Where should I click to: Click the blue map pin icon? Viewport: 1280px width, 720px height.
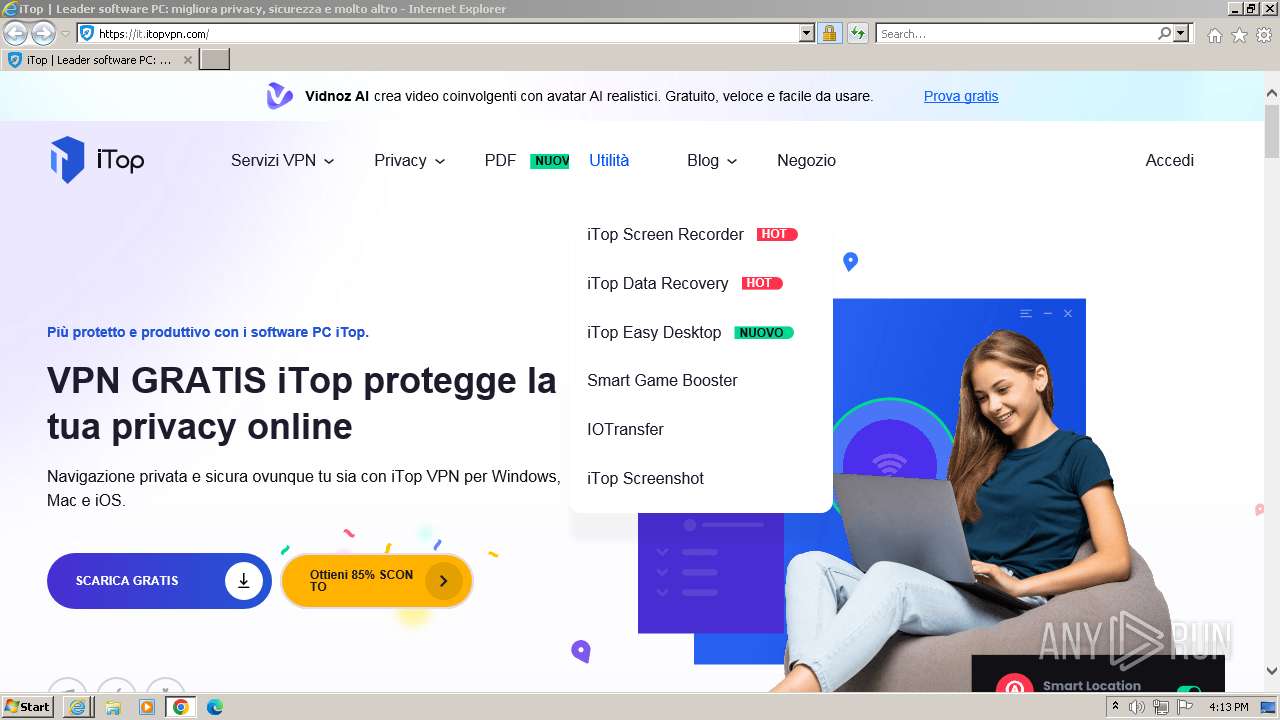point(850,262)
